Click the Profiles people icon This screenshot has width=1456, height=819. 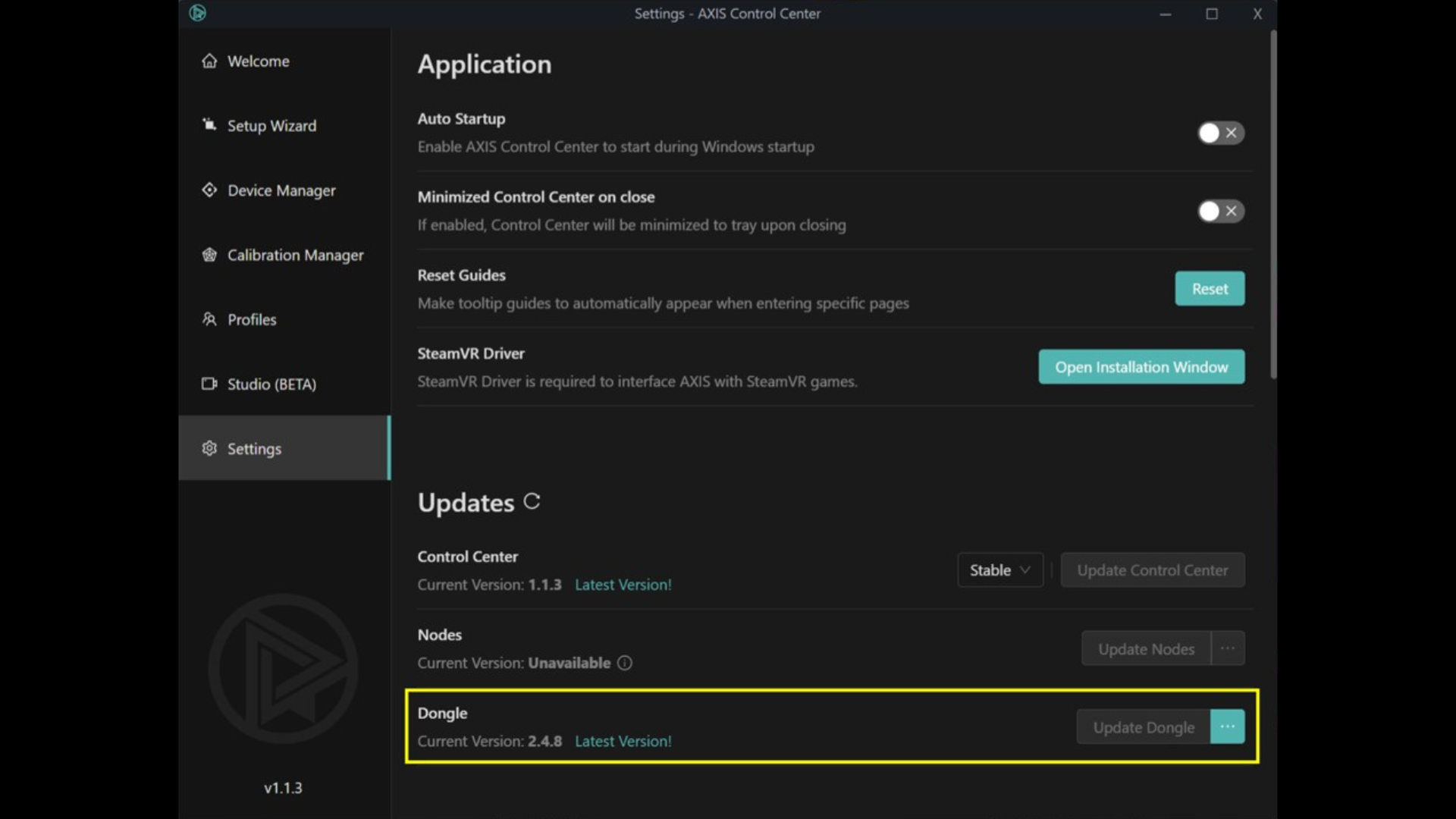point(209,319)
